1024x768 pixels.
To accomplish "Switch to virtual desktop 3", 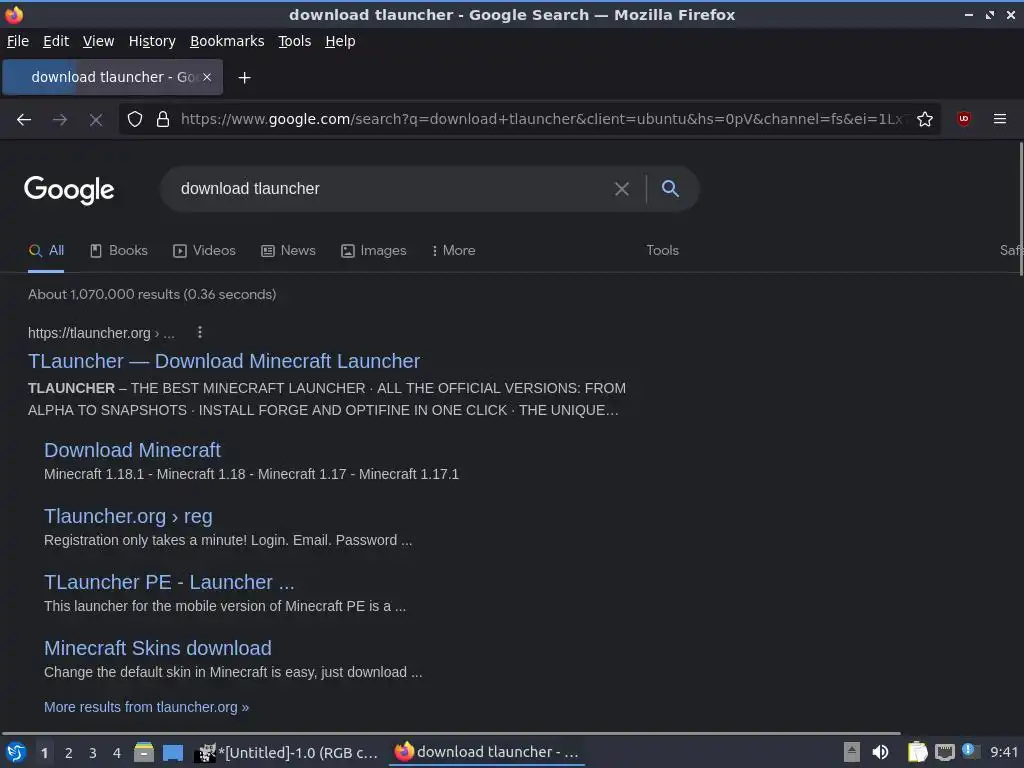I will pyautogui.click(x=93, y=753).
